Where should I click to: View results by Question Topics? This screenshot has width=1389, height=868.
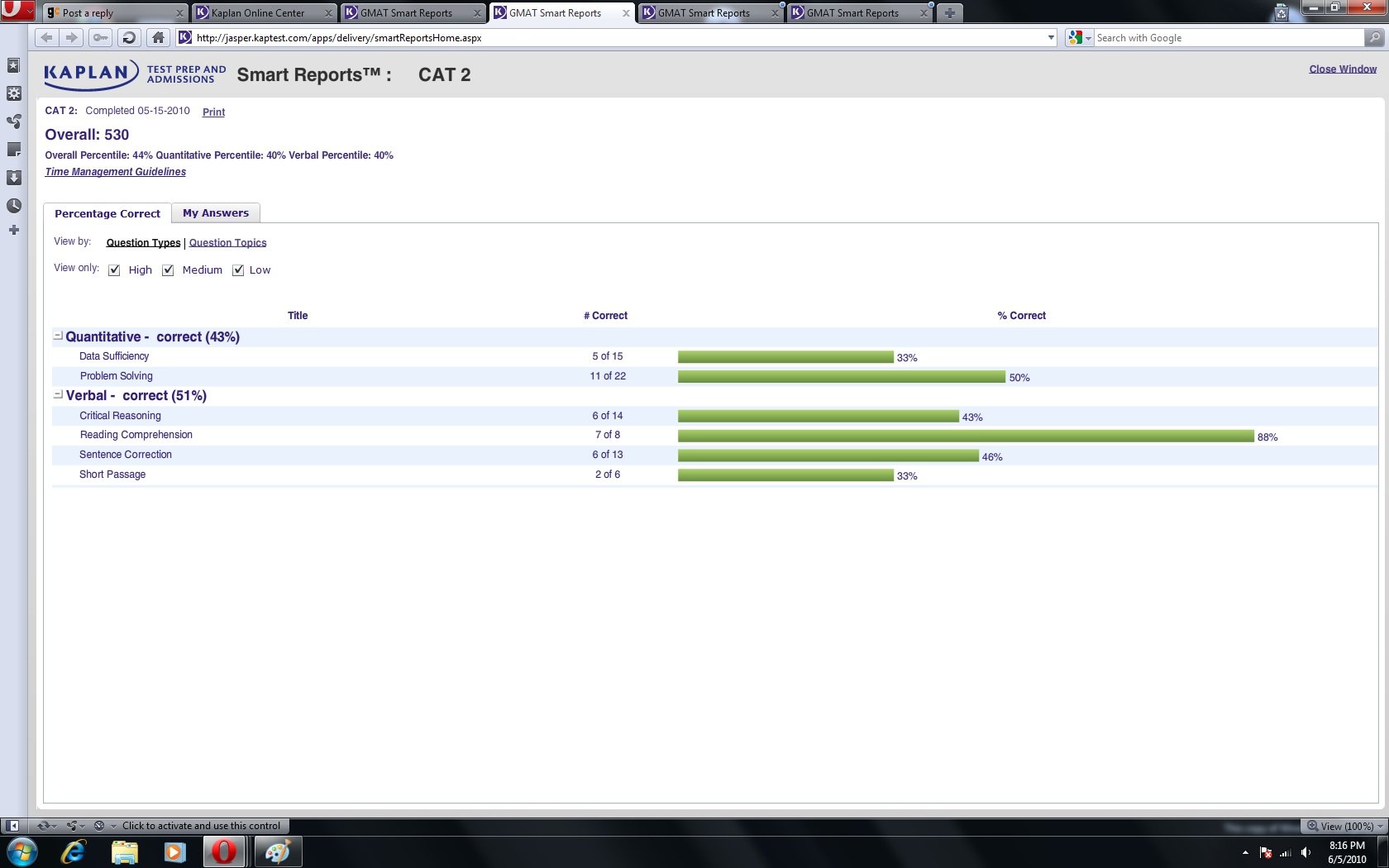coord(227,243)
